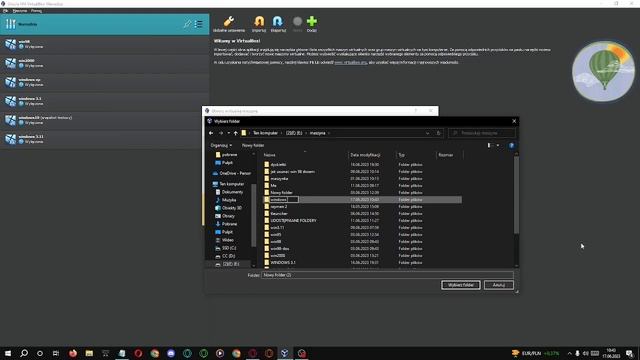The height and width of the screenshot is (360, 640).
Task: Select Wideo in navigation pane
Action: (x=224, y=240)
